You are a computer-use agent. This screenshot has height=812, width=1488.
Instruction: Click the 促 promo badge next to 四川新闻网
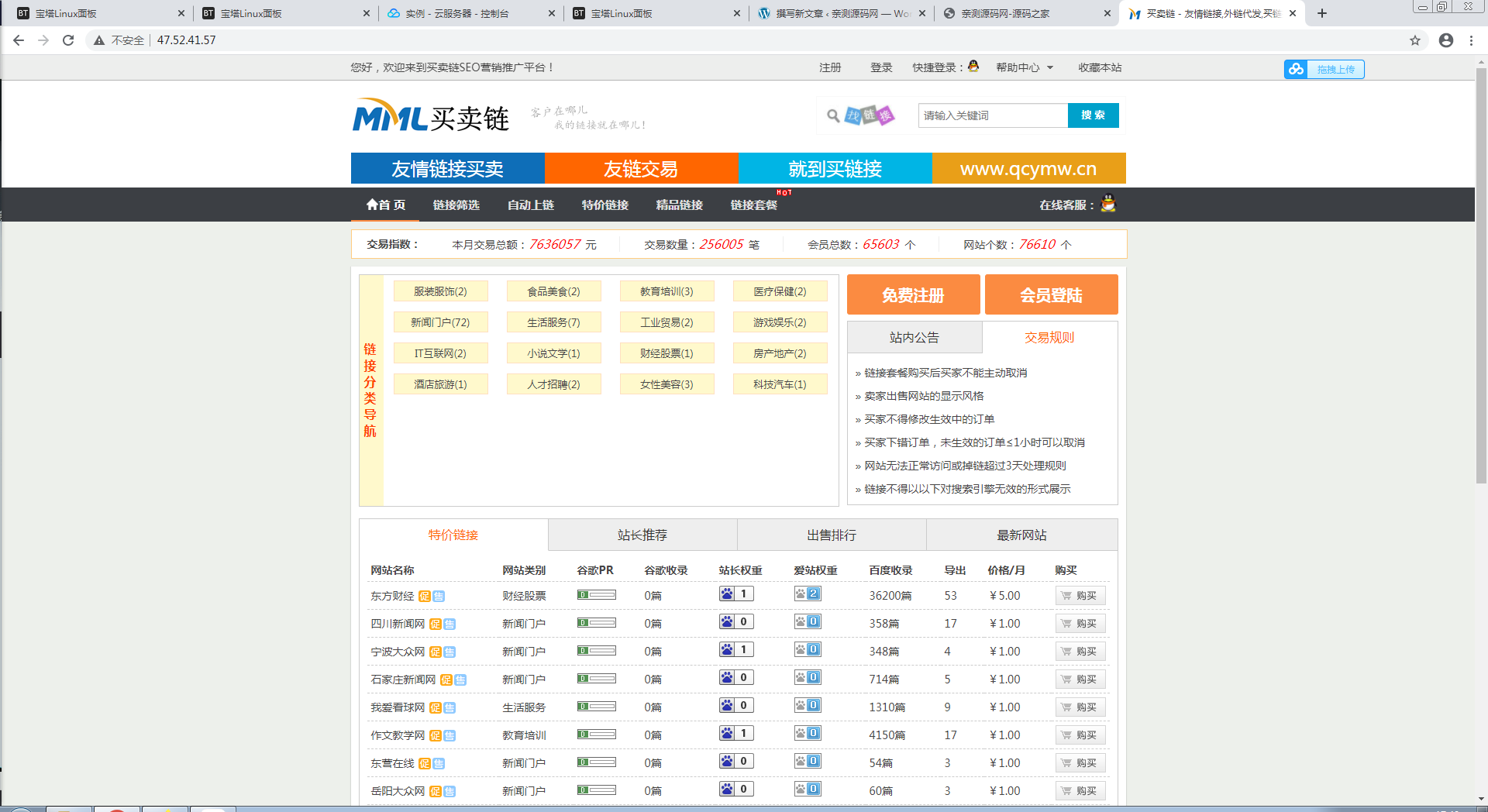coord(436,624)
